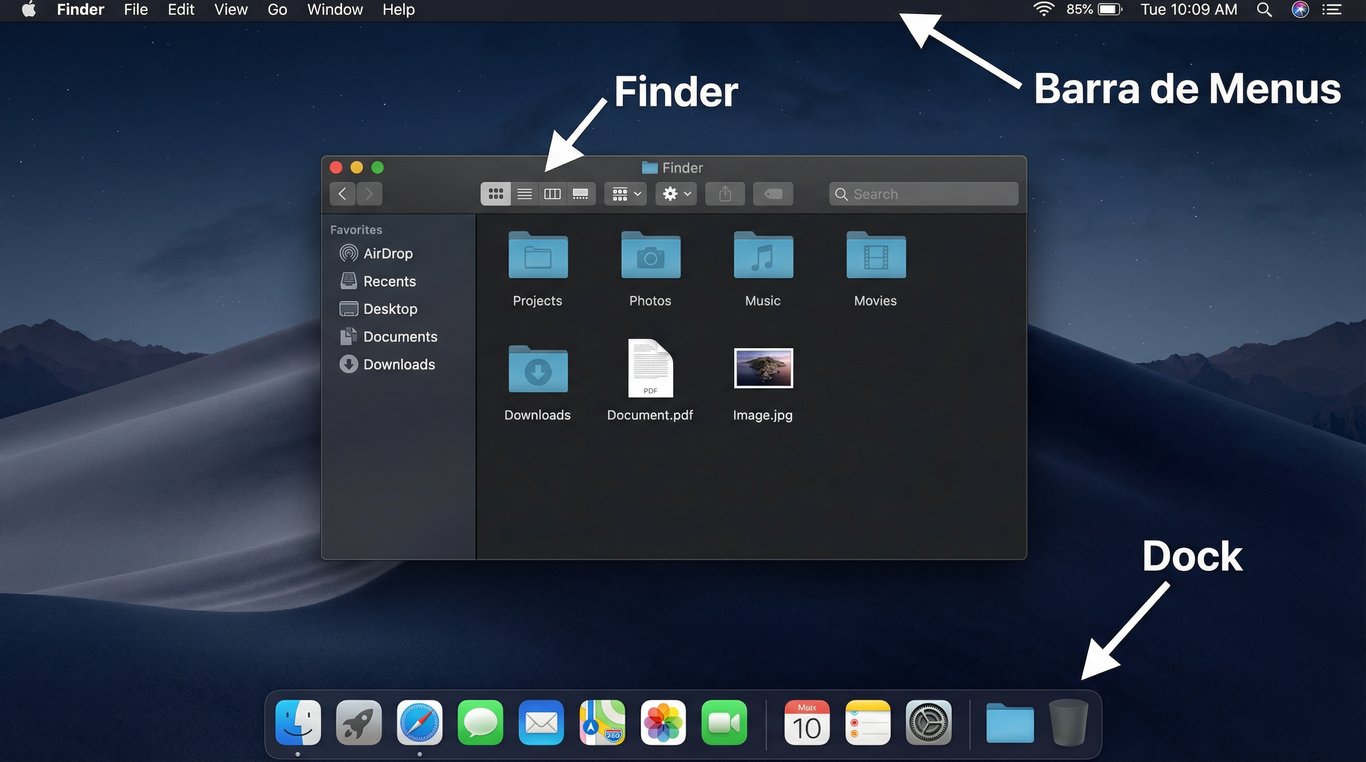Click the back navigation arrow
This screenshot has width=1366, height=762.
pyautogui.click(x=343, y=193)
